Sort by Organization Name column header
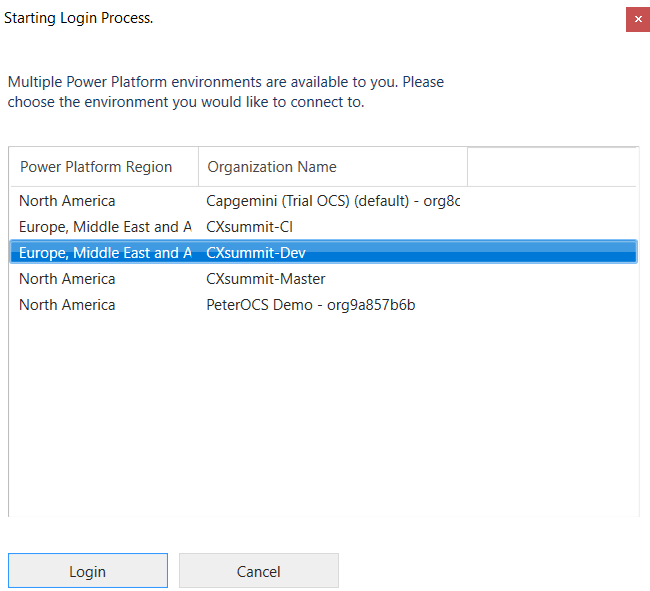This screenshot has width=650, height=591. [x=333, y=167]
